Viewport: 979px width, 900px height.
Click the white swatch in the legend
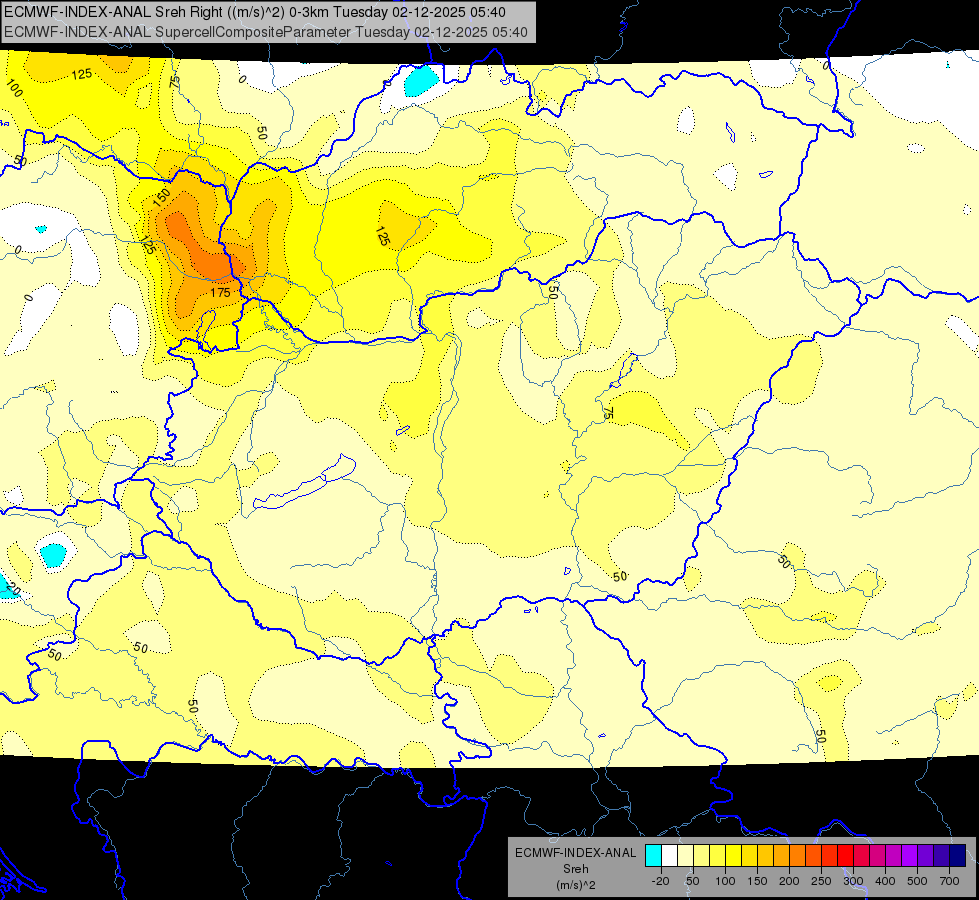[669, 855]
